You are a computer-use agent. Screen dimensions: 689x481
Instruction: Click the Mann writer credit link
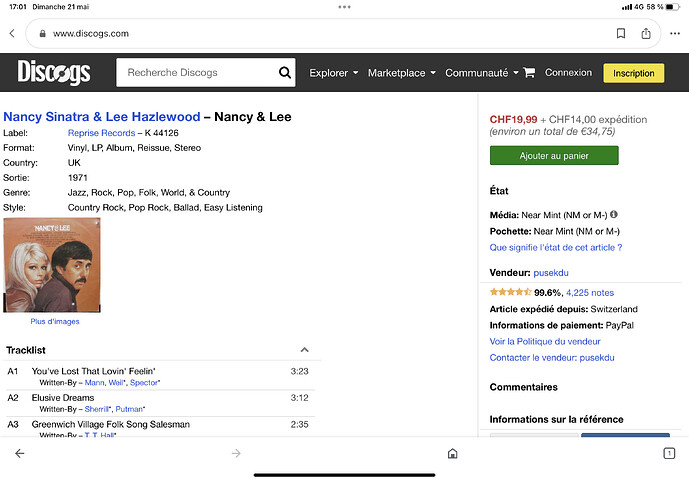tap(94, 383)
